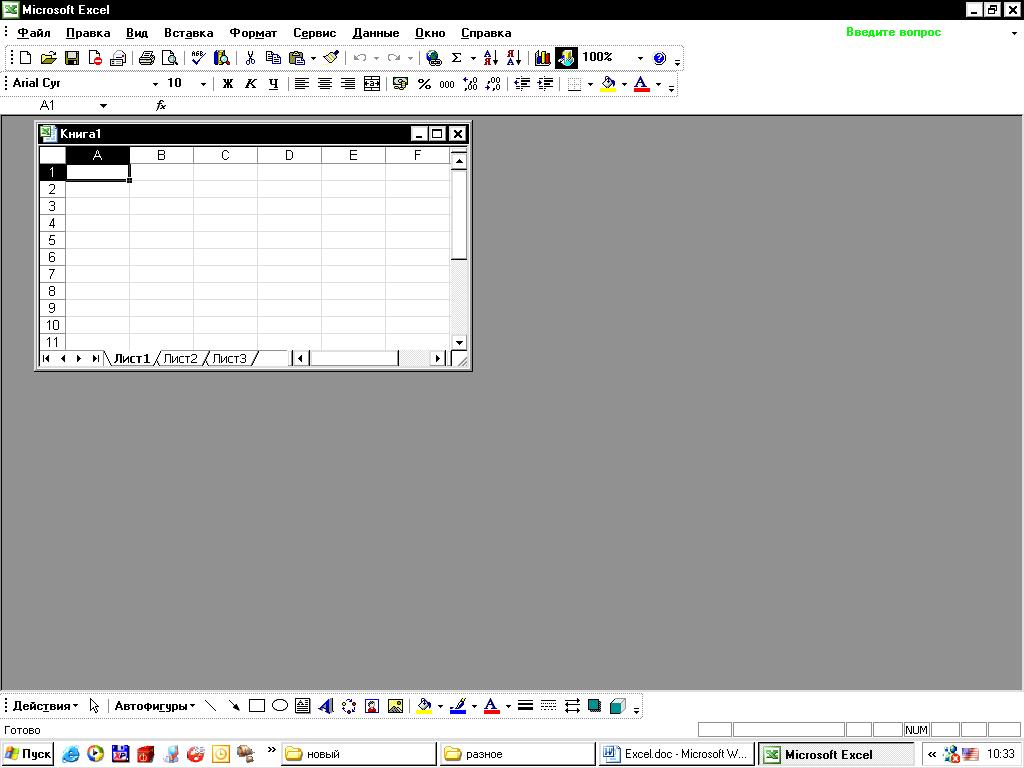
Task: Open the font size dropdown
Action: point(203,84)
